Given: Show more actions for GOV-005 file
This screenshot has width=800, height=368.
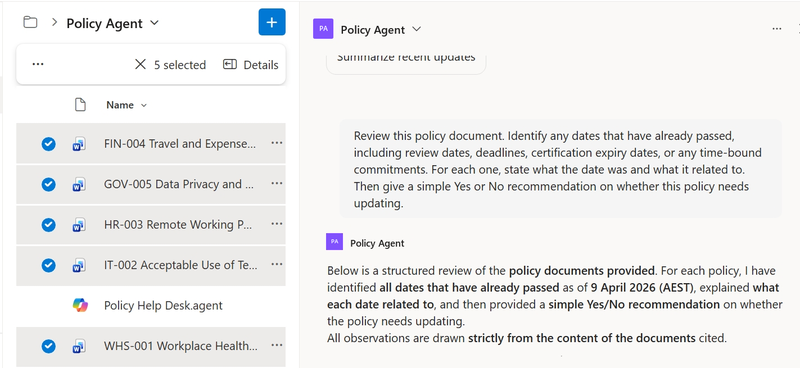Looking at the screenshot, I should pos(277,183).
